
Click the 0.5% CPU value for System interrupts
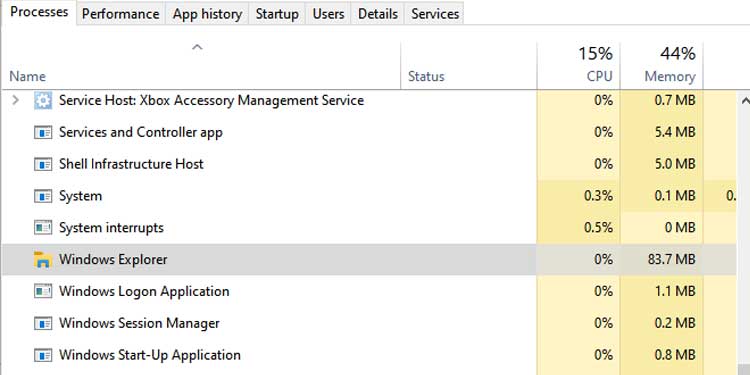(598, 228)
